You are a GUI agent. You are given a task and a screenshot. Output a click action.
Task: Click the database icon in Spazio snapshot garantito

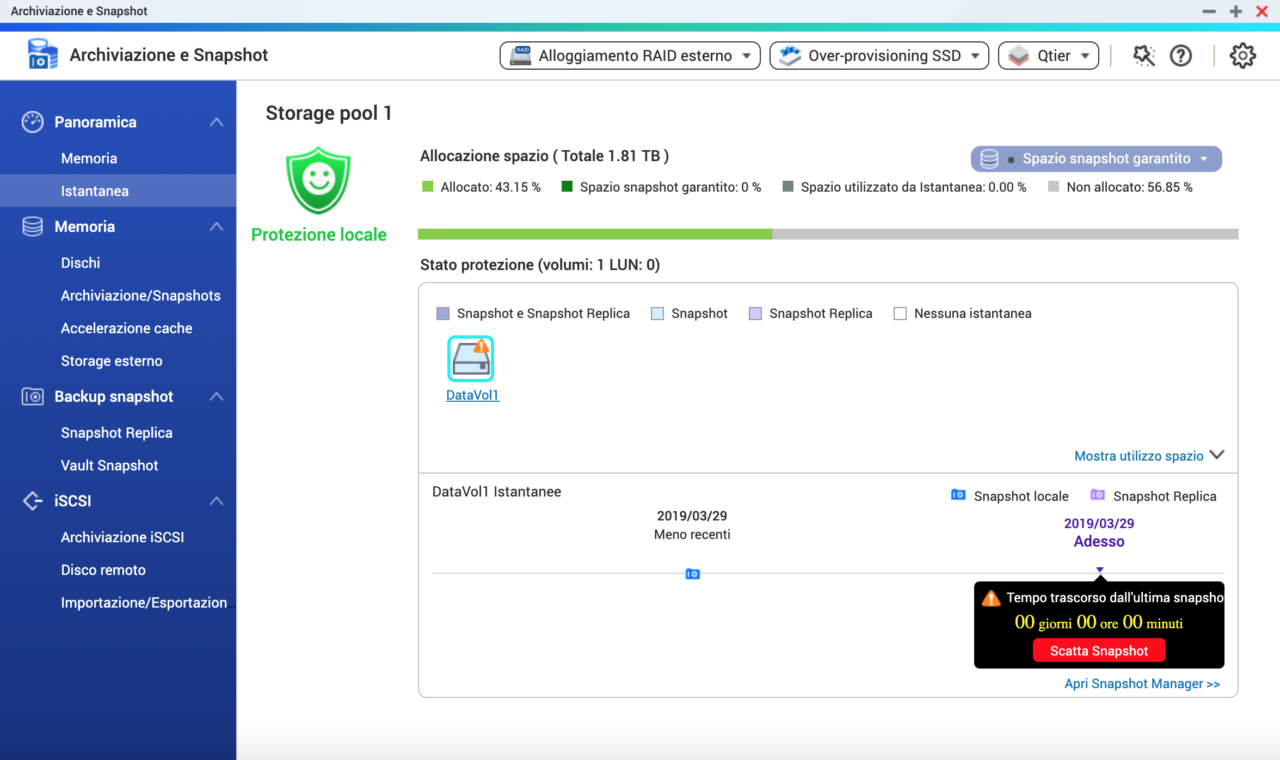pyautogui.click(x=989, y=159)
